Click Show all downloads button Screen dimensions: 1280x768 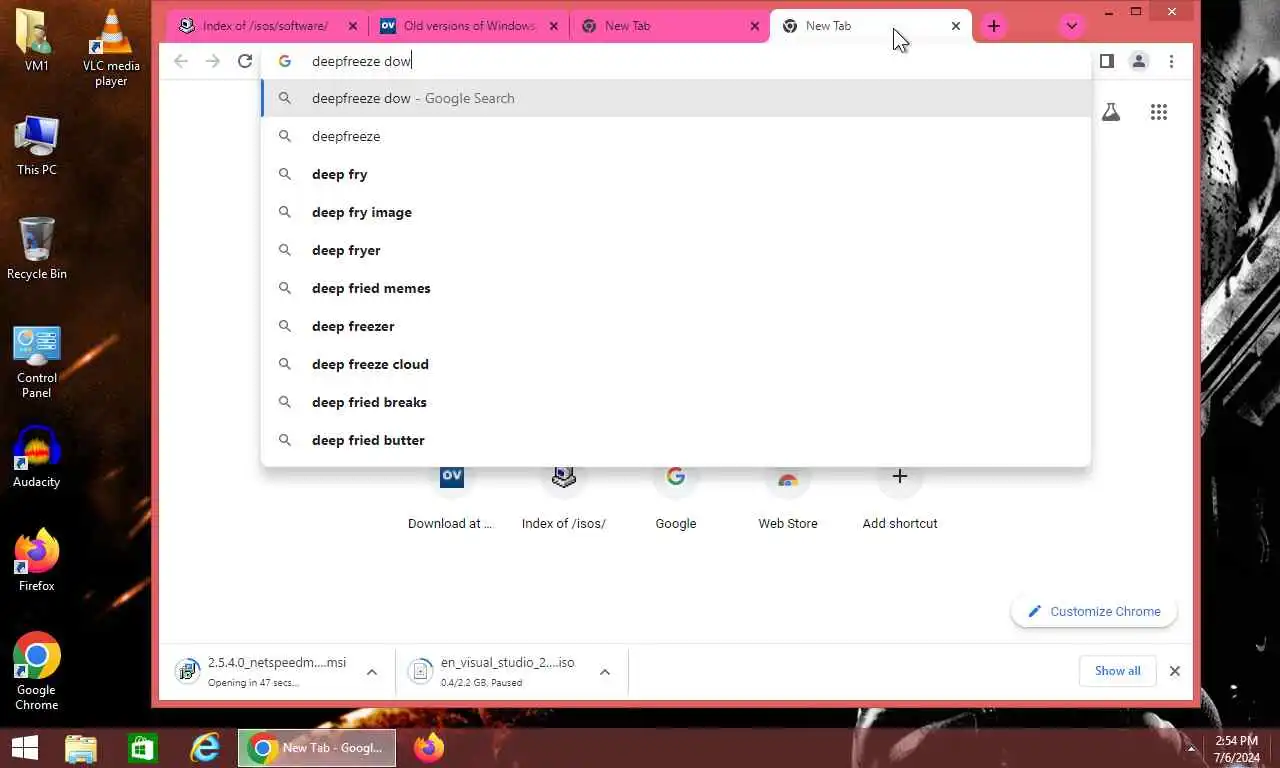point(1117,671)
